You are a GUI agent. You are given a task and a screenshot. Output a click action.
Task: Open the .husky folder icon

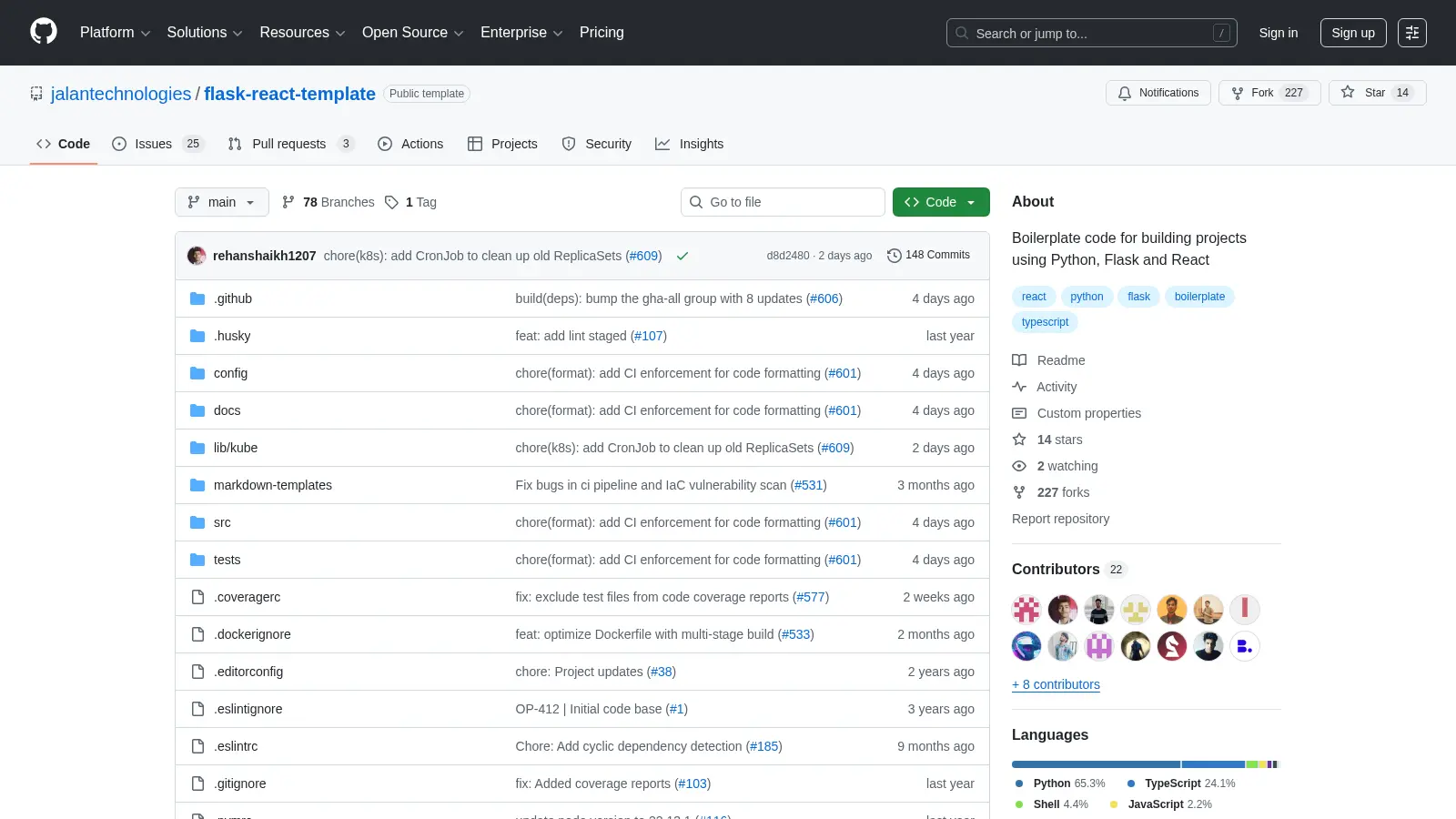tap(197, 336)
